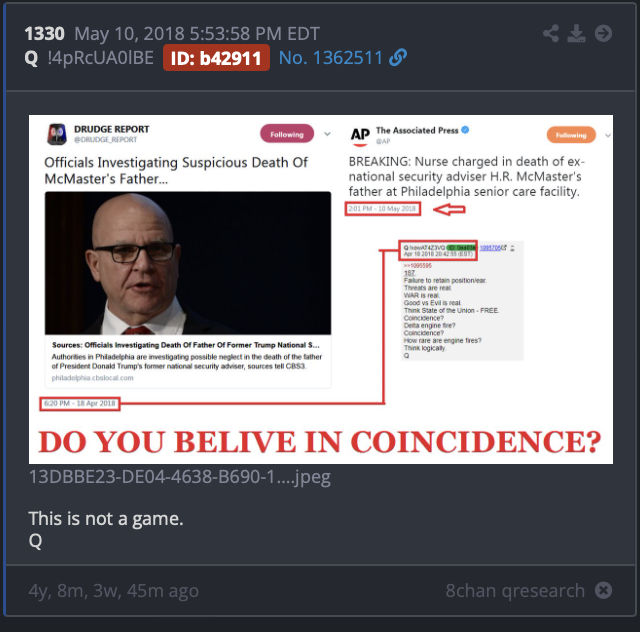The width and height of the screenshot is (640, 632).
Task: Download the post using the download icon
Action: coord(576,33)
